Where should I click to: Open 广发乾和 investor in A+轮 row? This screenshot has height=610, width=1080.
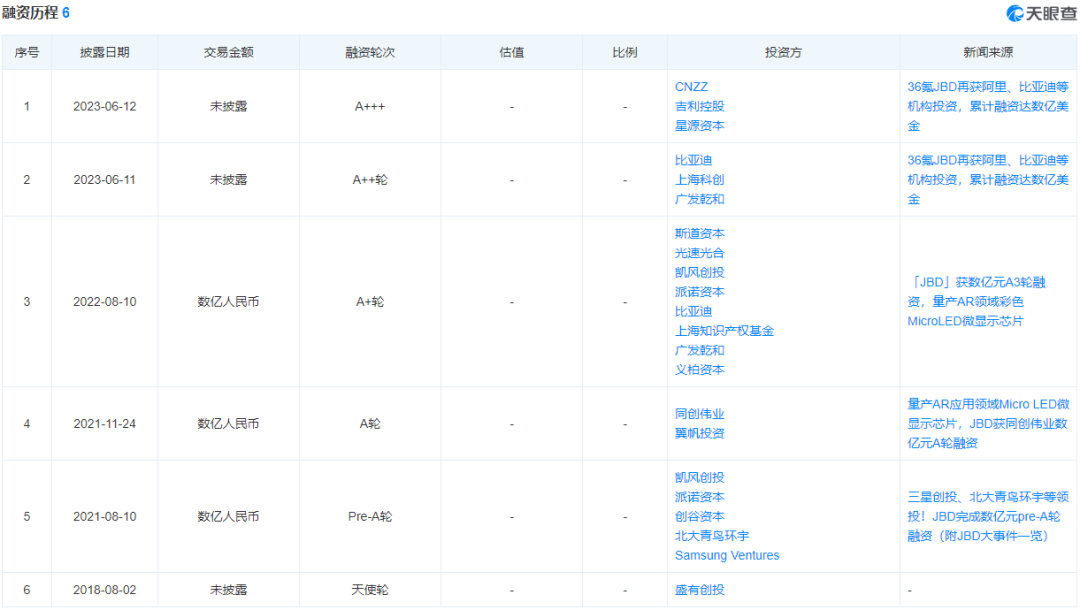(x=699, y=350)
